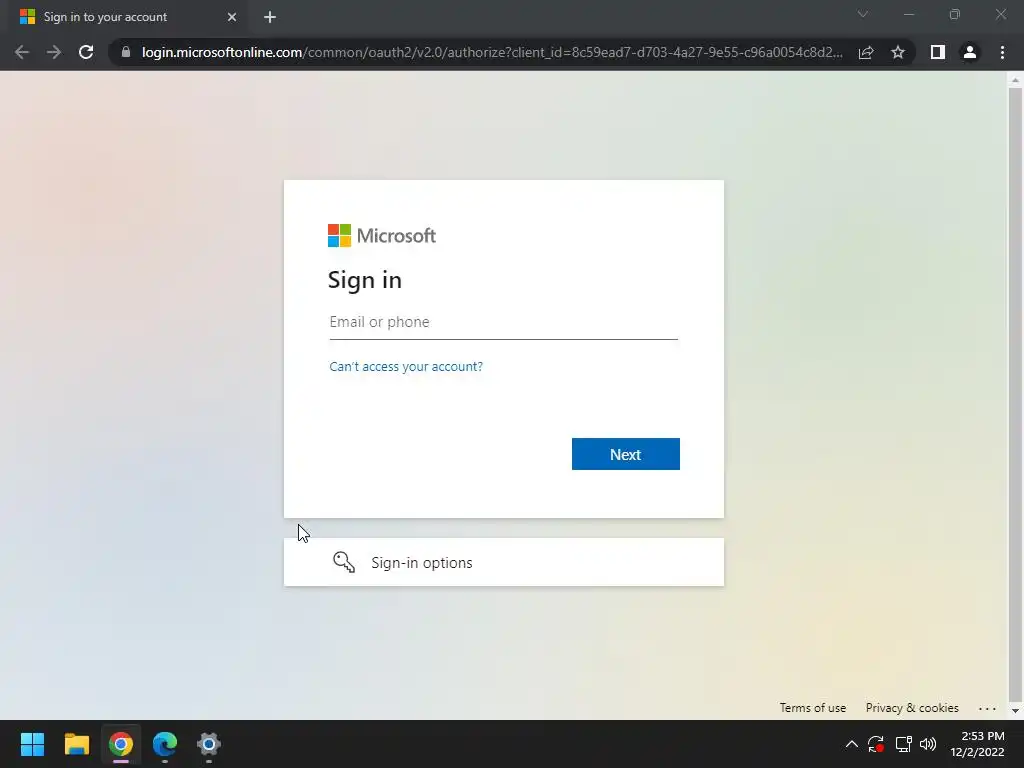Reload the sign-in page
The image size is (1024, 768).
[x=86, y=52]
